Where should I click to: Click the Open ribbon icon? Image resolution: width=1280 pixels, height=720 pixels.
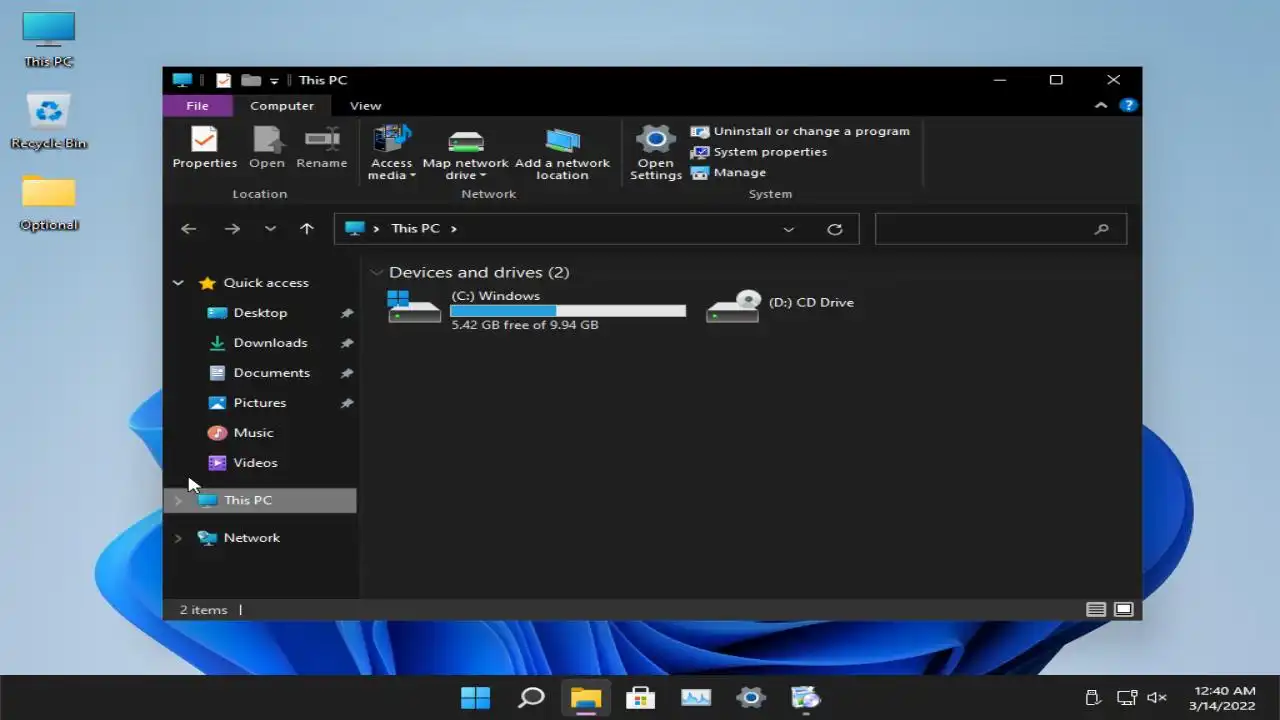(x=267, y=138)
